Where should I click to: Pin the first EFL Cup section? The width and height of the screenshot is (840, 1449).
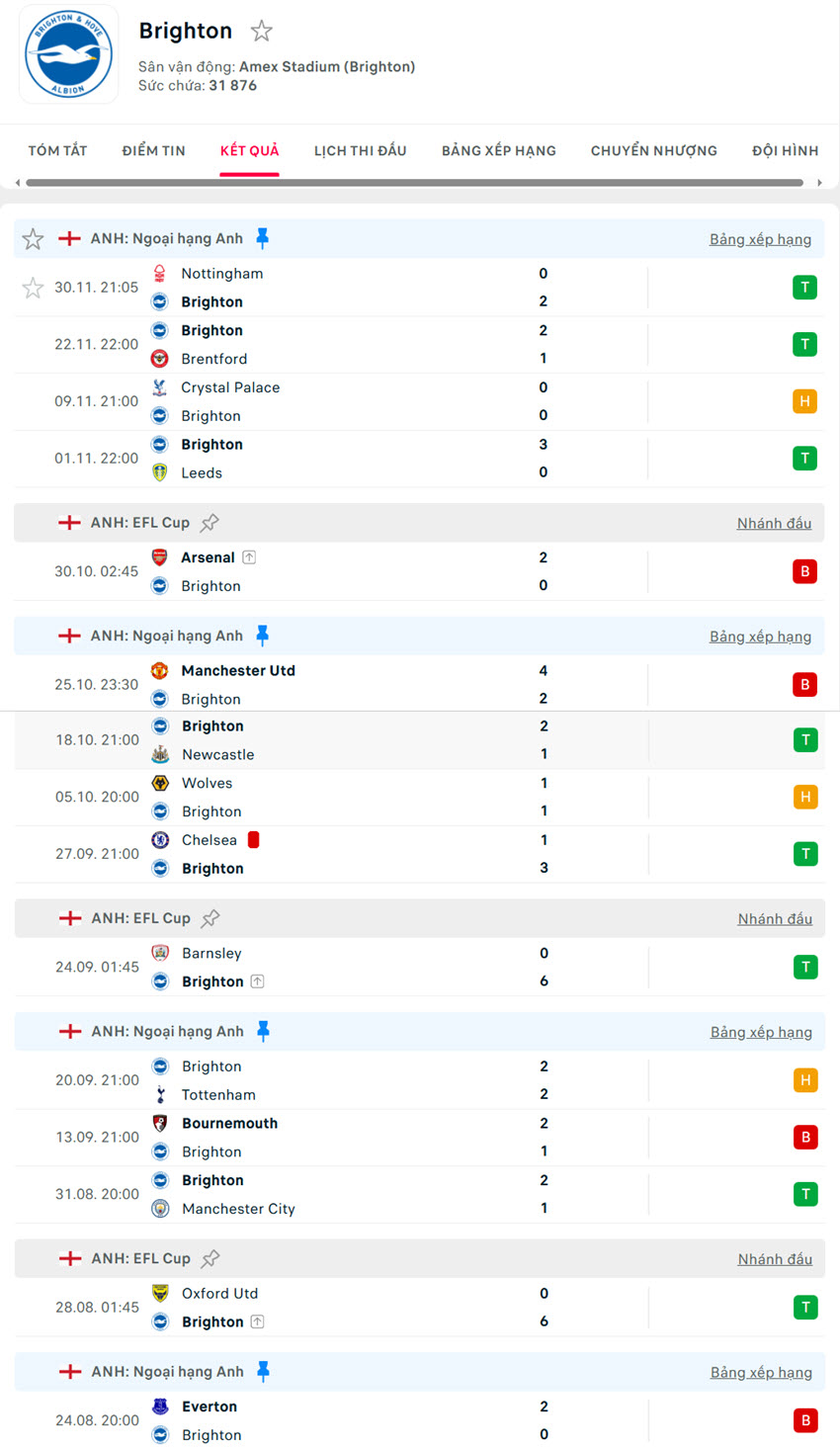(x=210, y=523)
